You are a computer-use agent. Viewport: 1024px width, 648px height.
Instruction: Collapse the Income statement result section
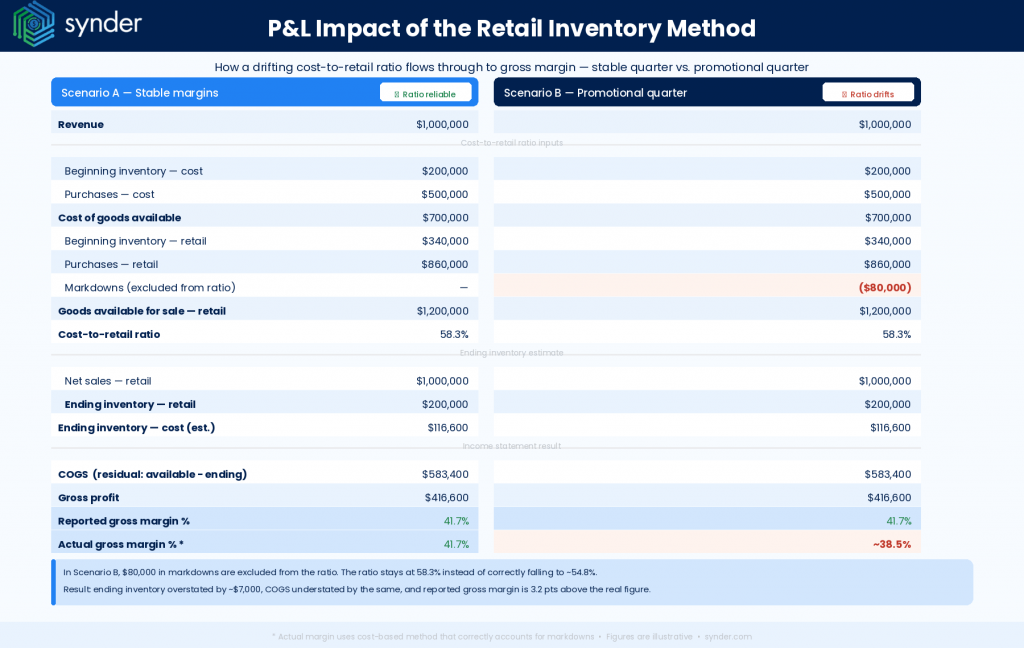pyautogui.click(x=511, y=446)
